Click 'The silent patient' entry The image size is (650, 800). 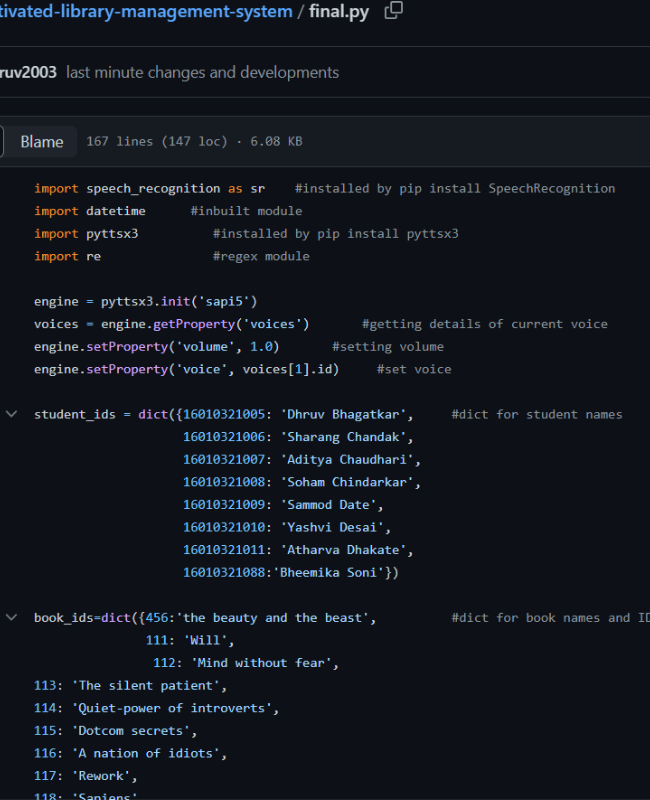pos(130,685)
